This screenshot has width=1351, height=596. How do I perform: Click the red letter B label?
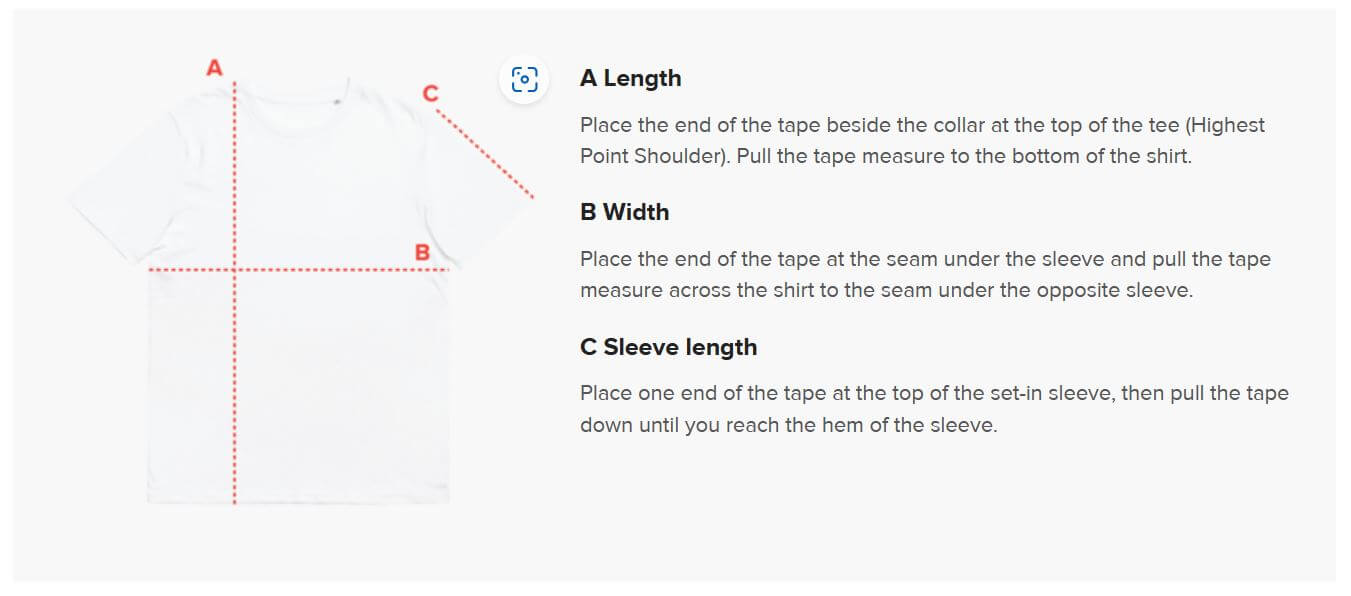coord(422,252)
